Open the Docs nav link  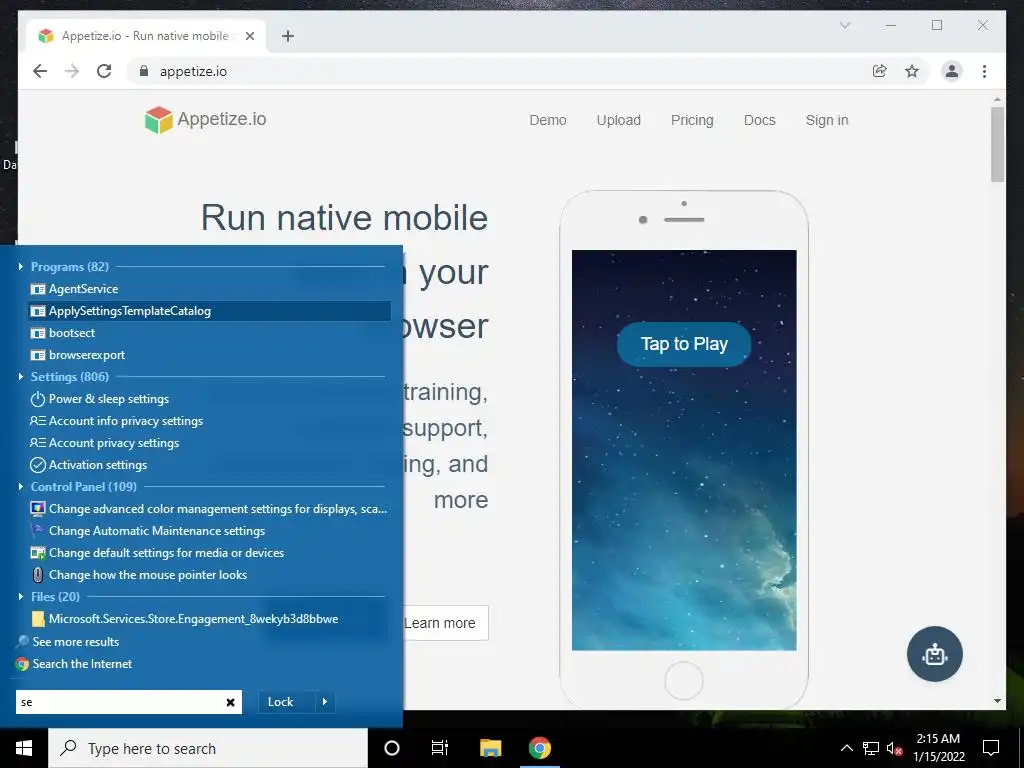[760, 120]
